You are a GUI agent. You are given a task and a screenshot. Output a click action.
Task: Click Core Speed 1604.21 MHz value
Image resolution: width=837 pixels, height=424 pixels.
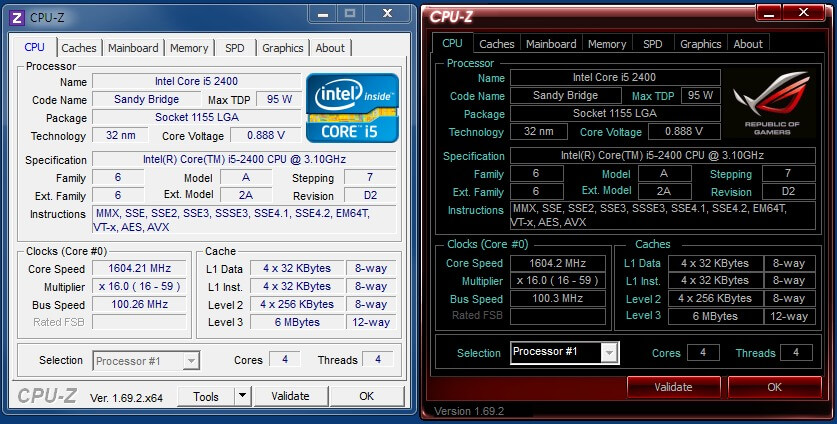(x=139, y=268)
